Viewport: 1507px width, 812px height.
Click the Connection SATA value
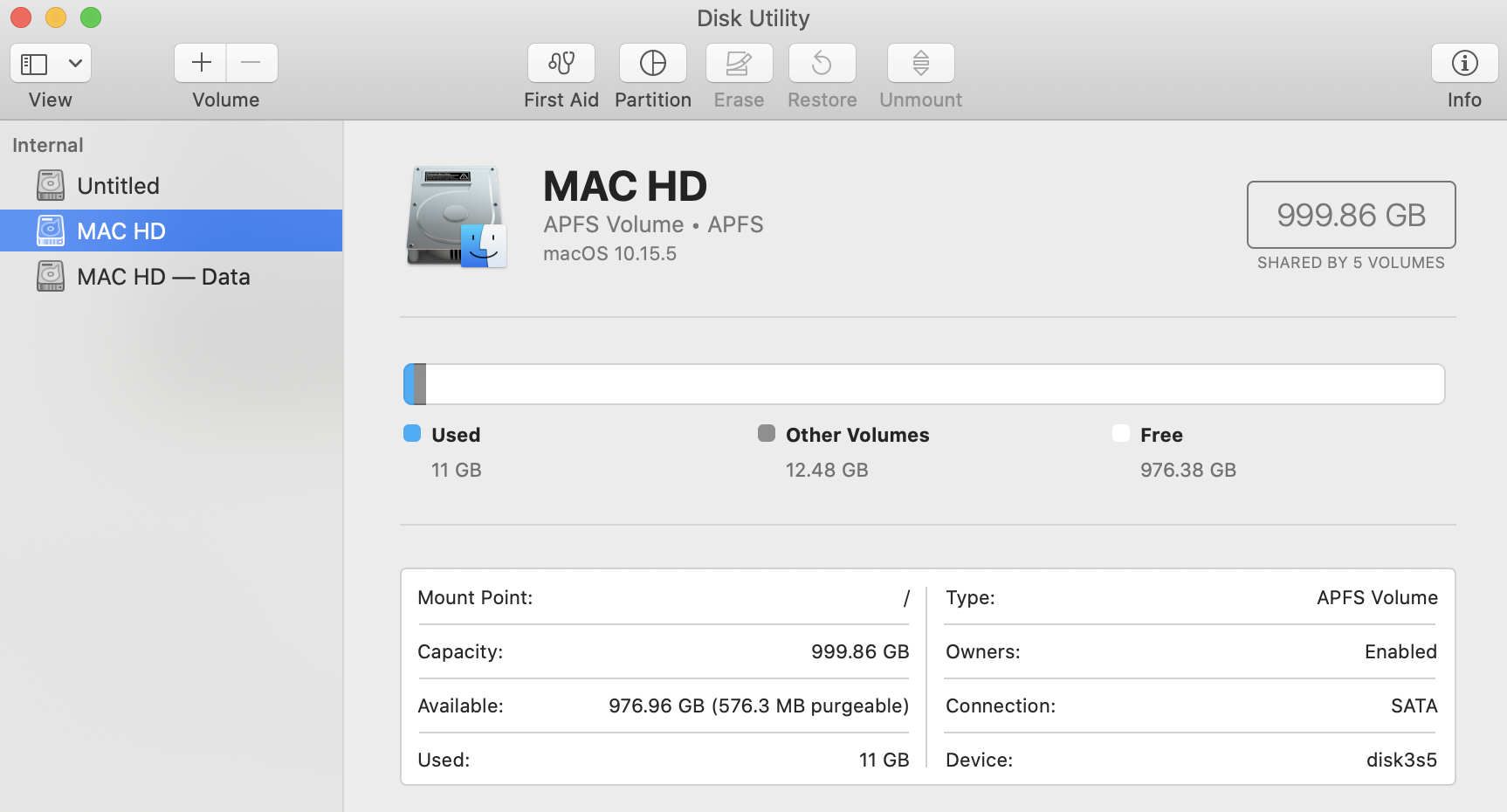(x=1414, y=706)
